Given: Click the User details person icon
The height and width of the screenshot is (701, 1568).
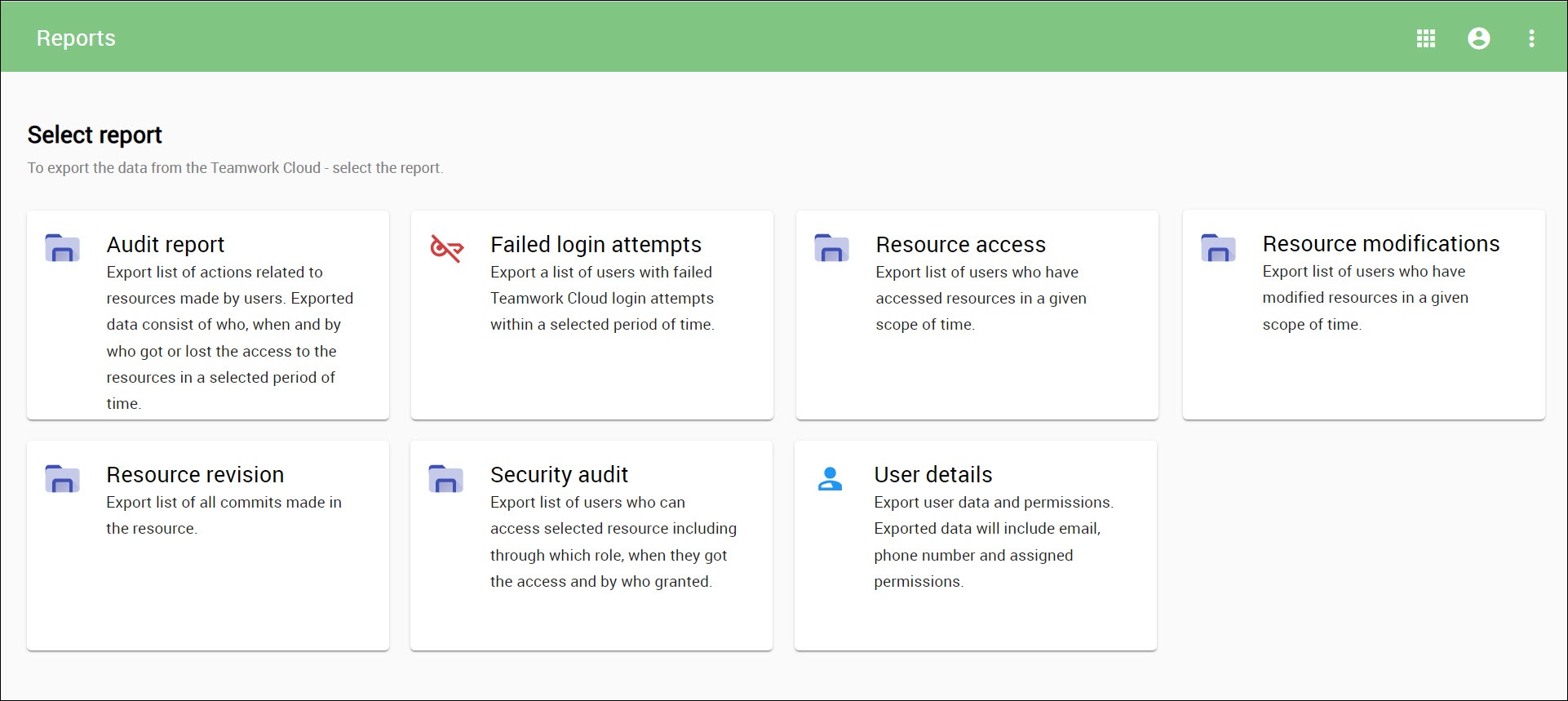Looking at the screenshot, I should click(830, 478).
